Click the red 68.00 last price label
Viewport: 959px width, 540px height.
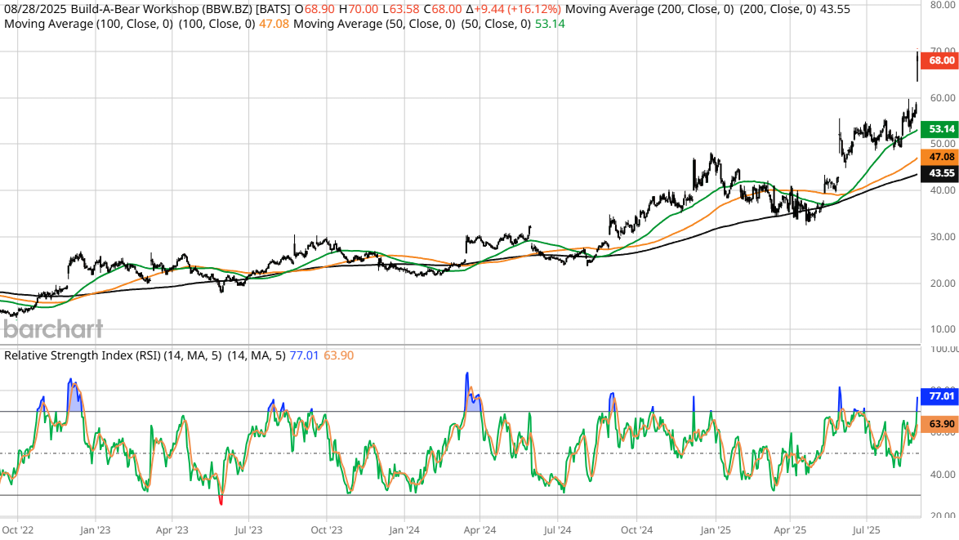(939, 61)
